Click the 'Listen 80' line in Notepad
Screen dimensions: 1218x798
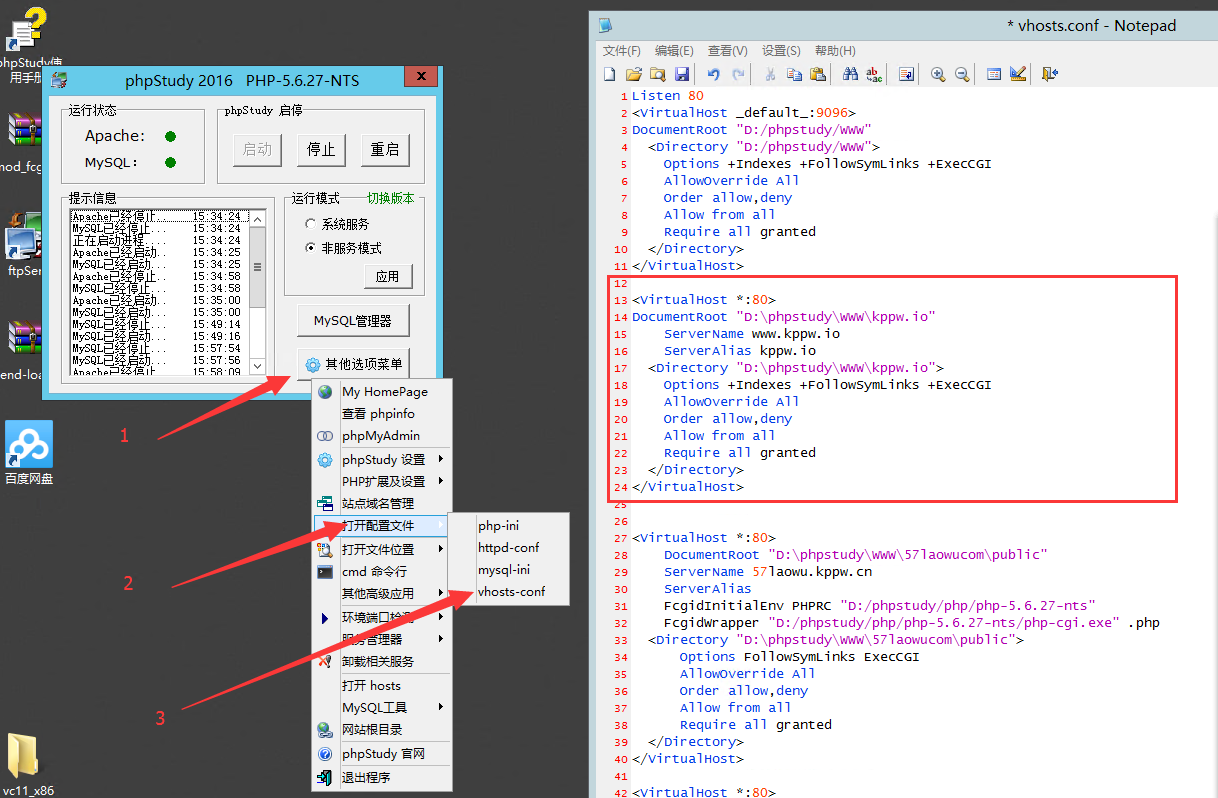(x=668, y=96)
